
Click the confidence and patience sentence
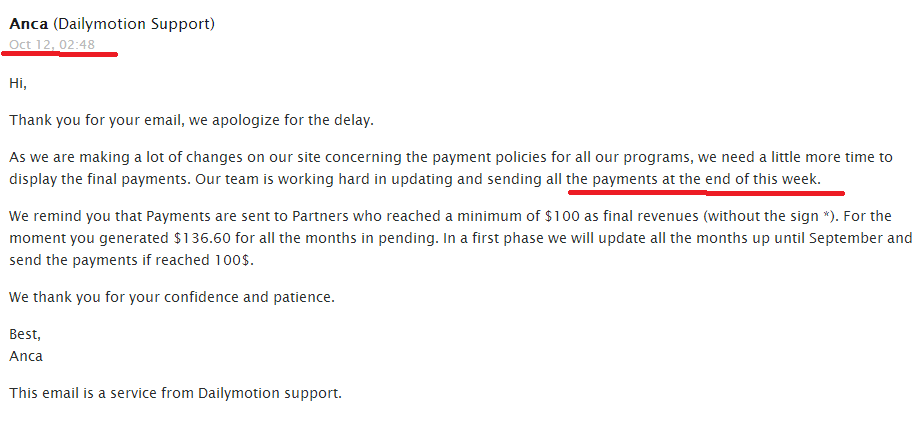point(172,297)
